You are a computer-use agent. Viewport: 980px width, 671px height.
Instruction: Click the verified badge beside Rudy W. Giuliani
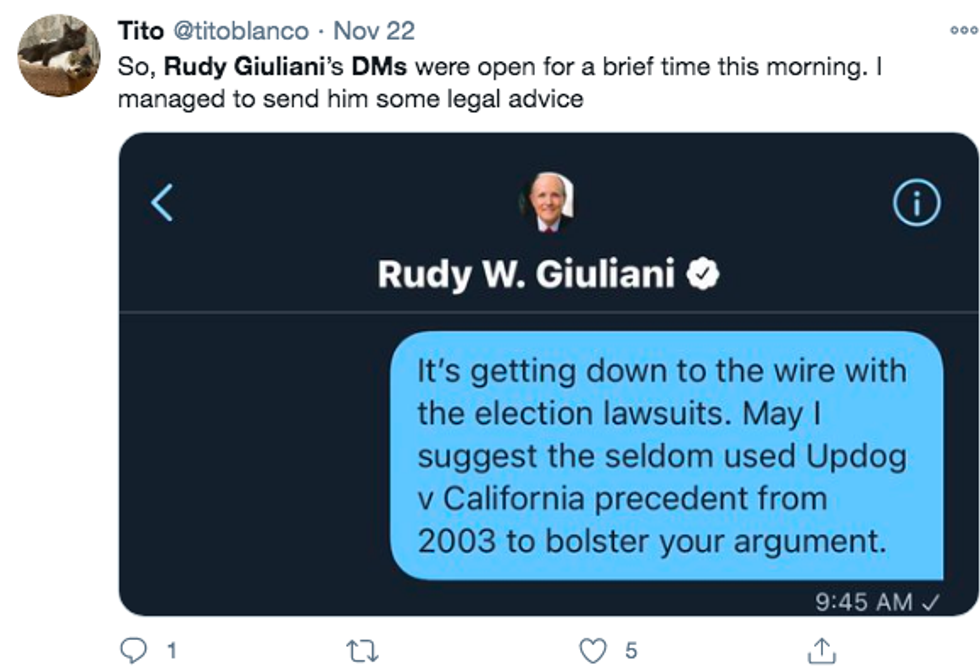(703, 273)
